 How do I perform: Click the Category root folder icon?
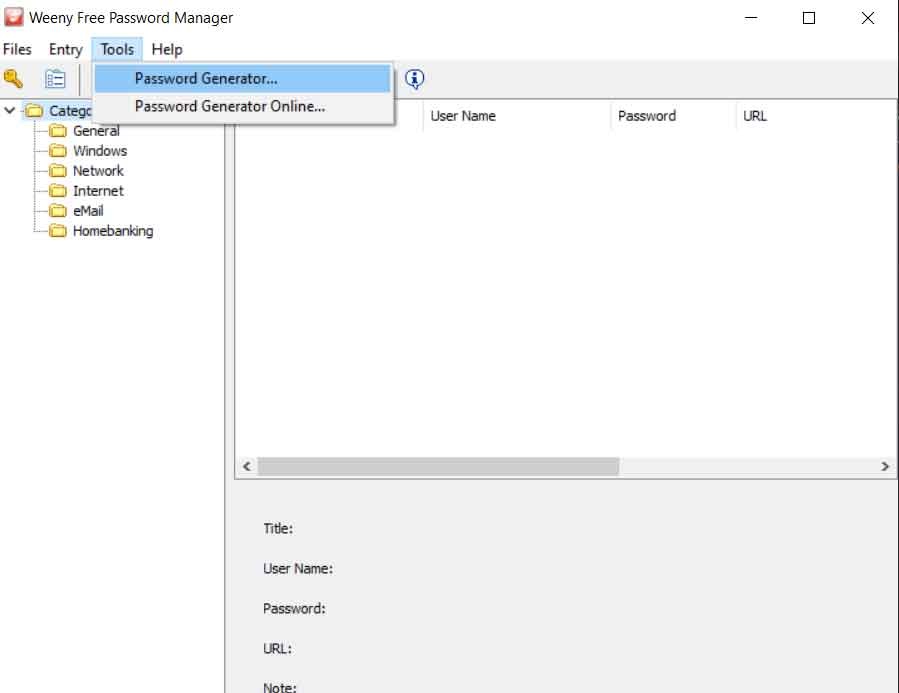pos(34,111)
